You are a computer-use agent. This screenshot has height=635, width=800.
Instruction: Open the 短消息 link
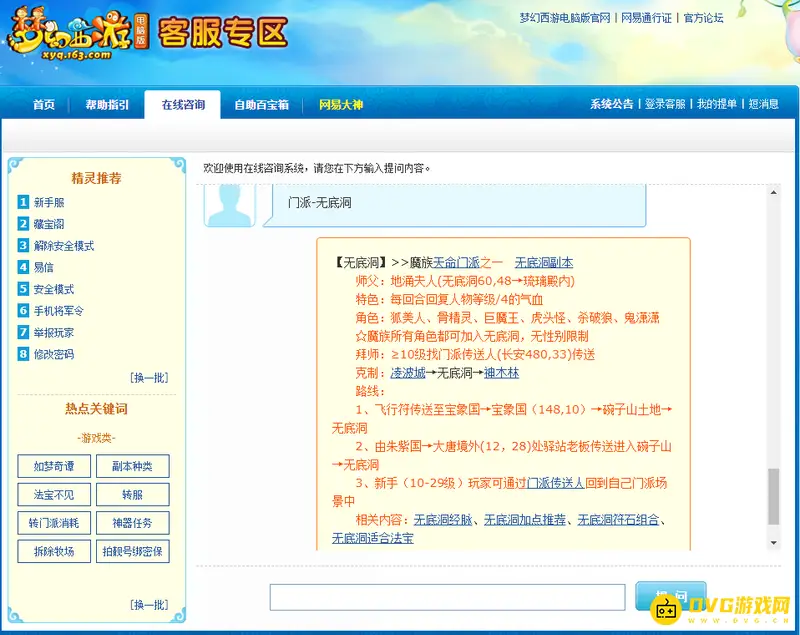click(763, 104)
